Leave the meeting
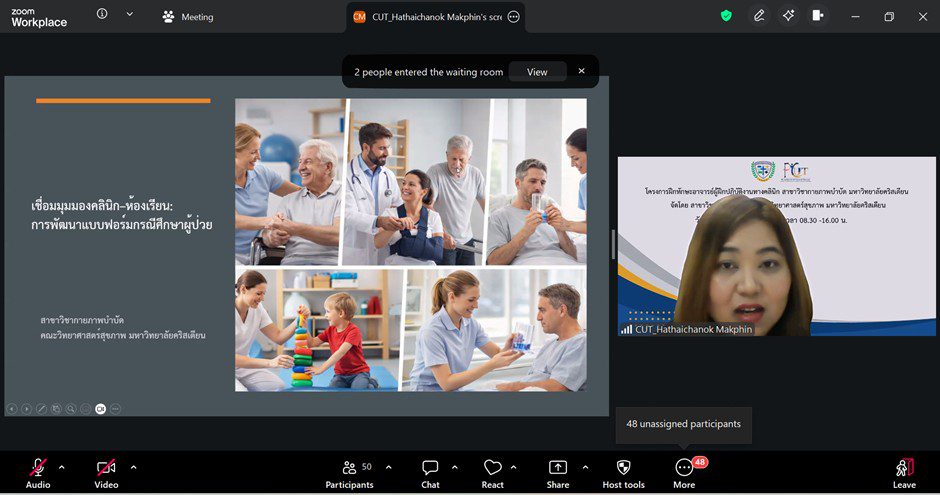Image resolution: width=940 pixels, height=495 pixels. pyautogui.click(x=904, y=472)
